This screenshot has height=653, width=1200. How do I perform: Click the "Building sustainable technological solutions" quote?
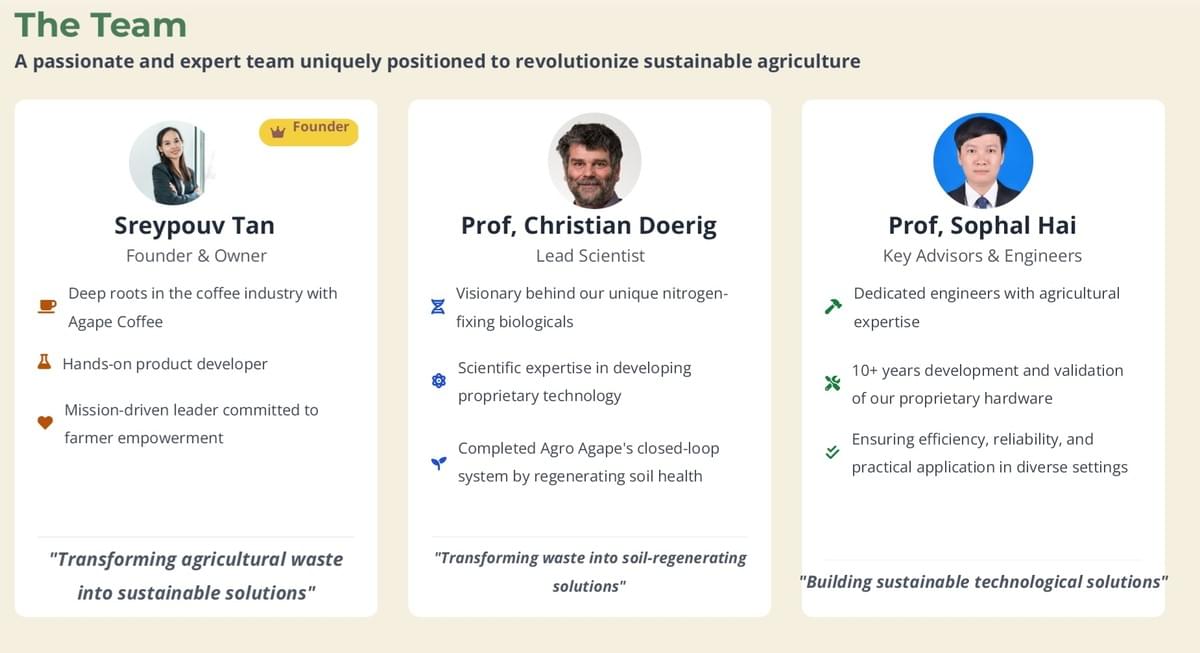point(983,582)
